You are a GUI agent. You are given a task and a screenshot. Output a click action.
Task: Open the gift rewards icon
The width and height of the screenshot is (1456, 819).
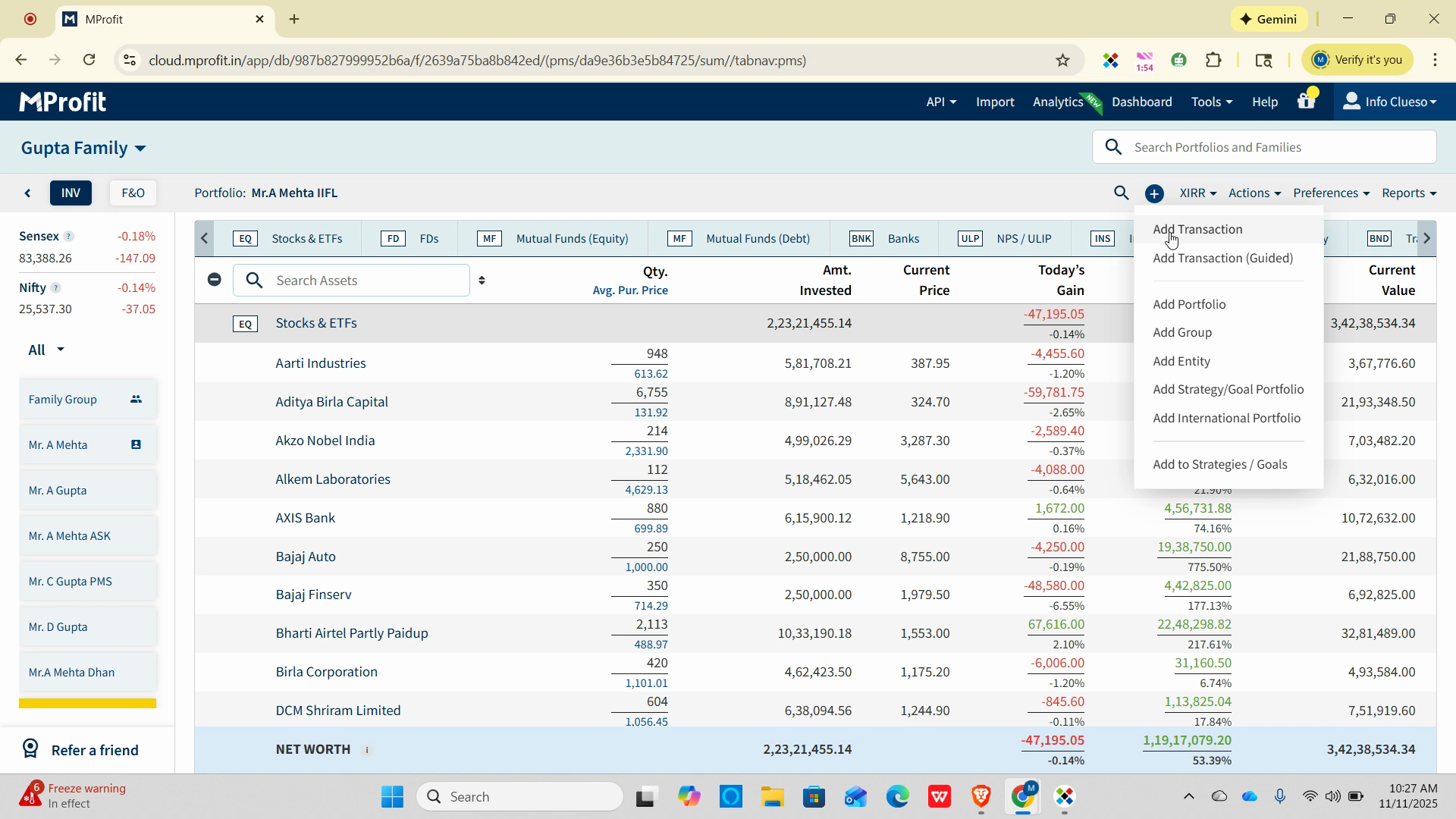(x=1306, y=101)
